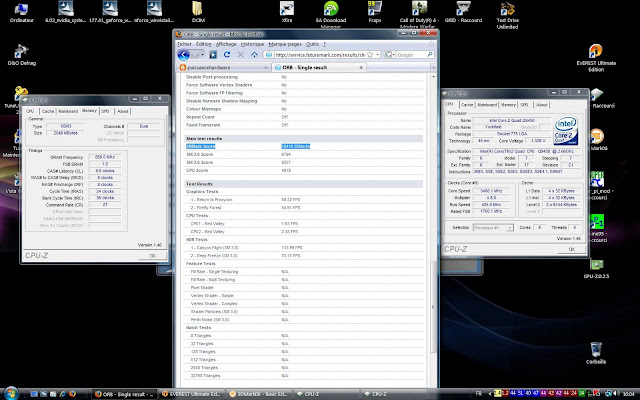Click the bookmark star in URL bar

tap(370, 55)
